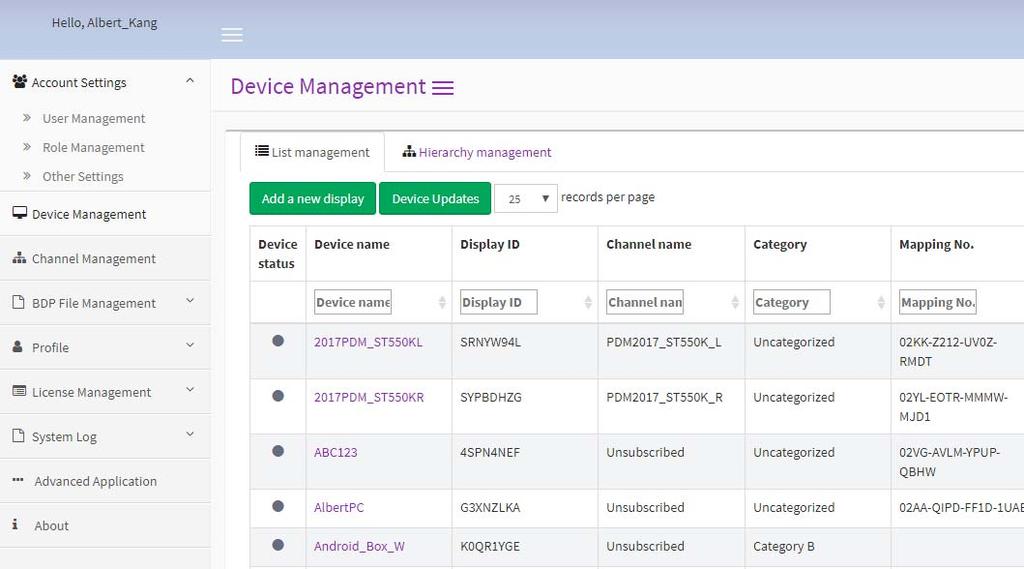
Task: Click the About info icon
Action: click(x=15, y=524)
